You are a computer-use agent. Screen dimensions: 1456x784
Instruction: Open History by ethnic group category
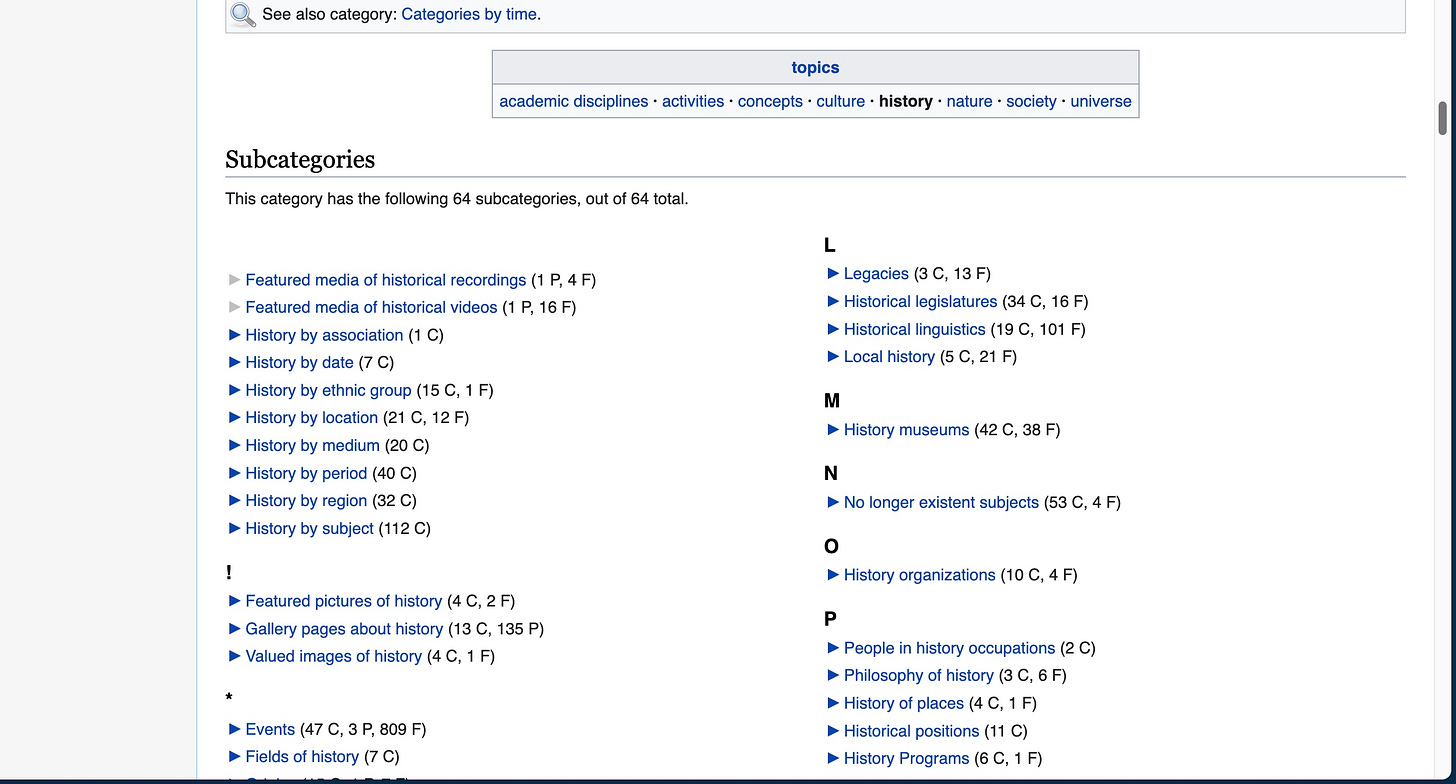click(328, 390)
